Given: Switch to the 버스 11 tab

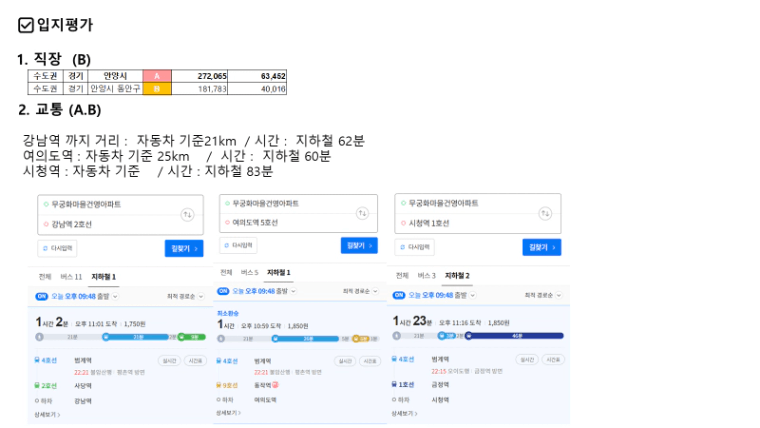Looking at the screenshot, I should (71, 277).
